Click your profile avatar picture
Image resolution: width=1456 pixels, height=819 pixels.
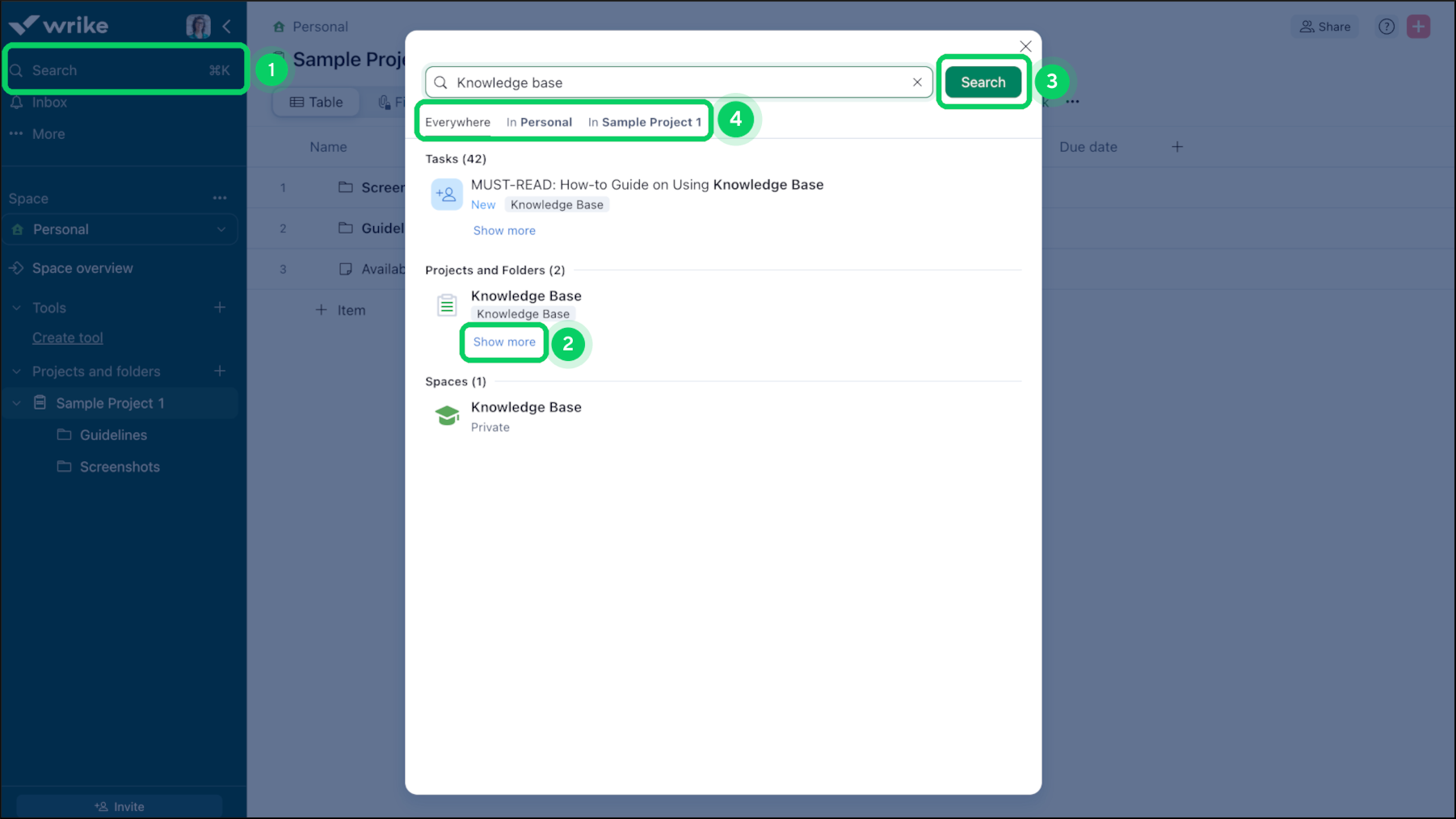click(198, 25)
